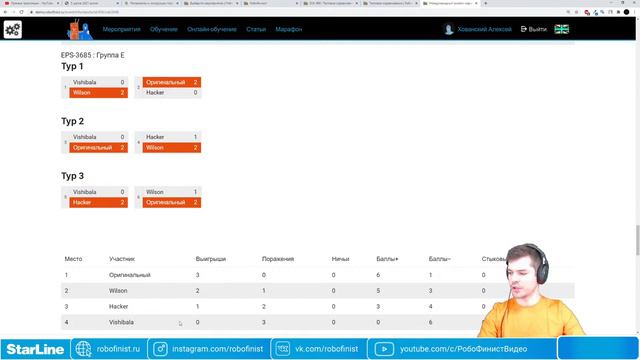This screenshot has width=640, height=360.
Task: Select Hacker in Тур 2 second match
Action: tap(171, 137)
